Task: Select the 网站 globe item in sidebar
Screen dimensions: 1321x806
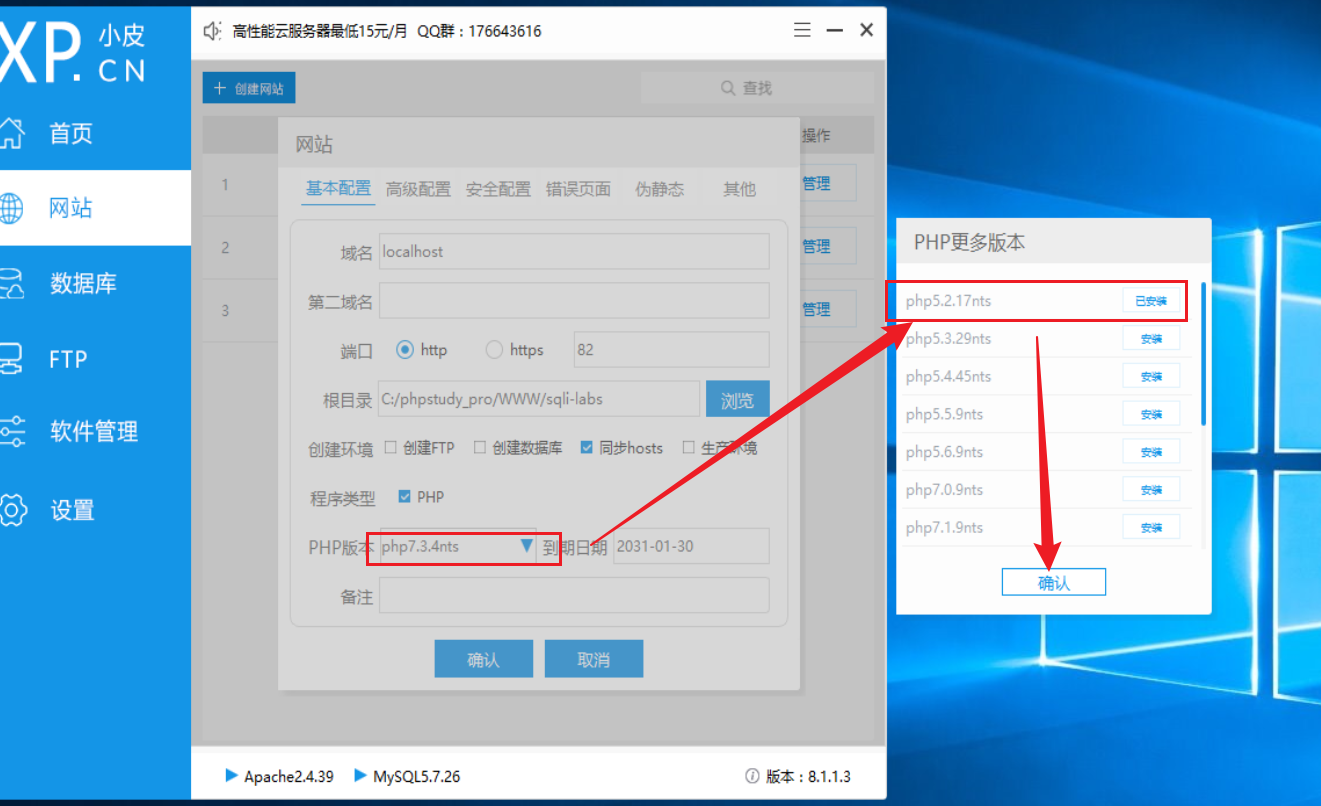Action: click(x=95, y=208)
